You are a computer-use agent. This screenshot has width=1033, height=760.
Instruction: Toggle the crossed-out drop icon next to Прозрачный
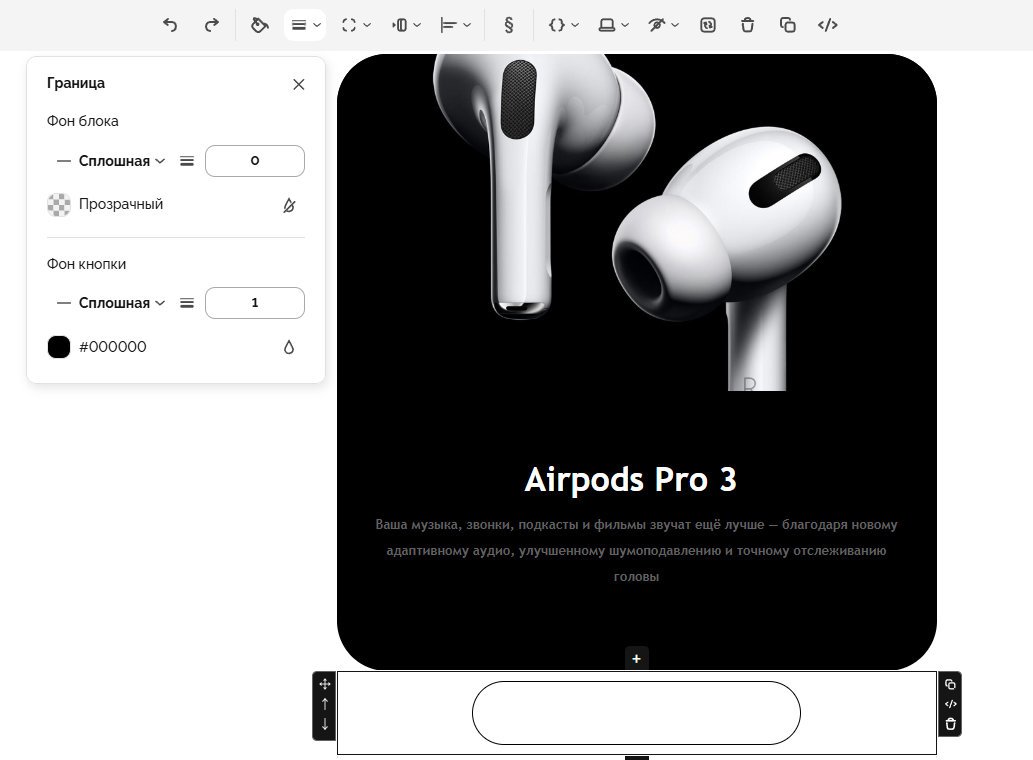coord(289,205)
